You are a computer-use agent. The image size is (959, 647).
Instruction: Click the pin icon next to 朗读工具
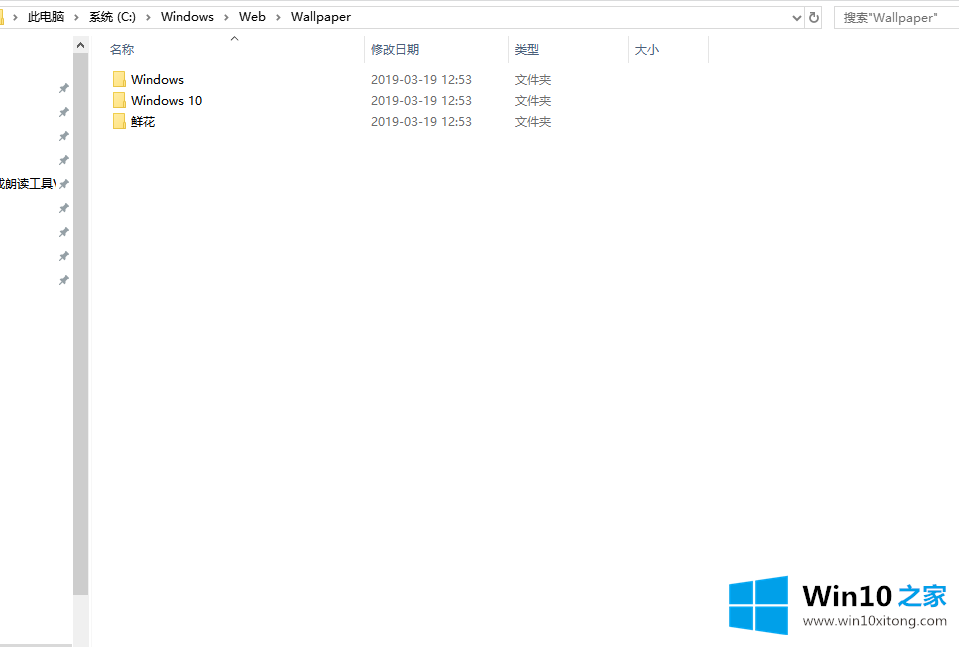tap(64, 184)
